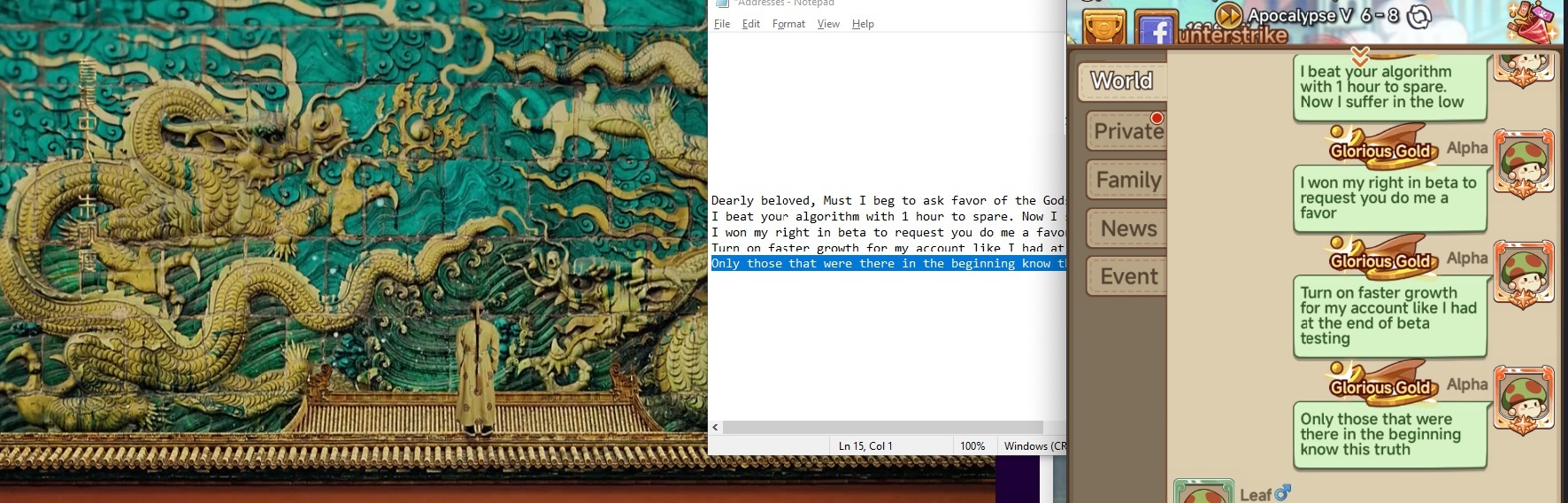The height and width of the screenshot is (503, 1568).
Task: Click the 'I beat your algorithm' line in Notepad
Action: (888, 216)
